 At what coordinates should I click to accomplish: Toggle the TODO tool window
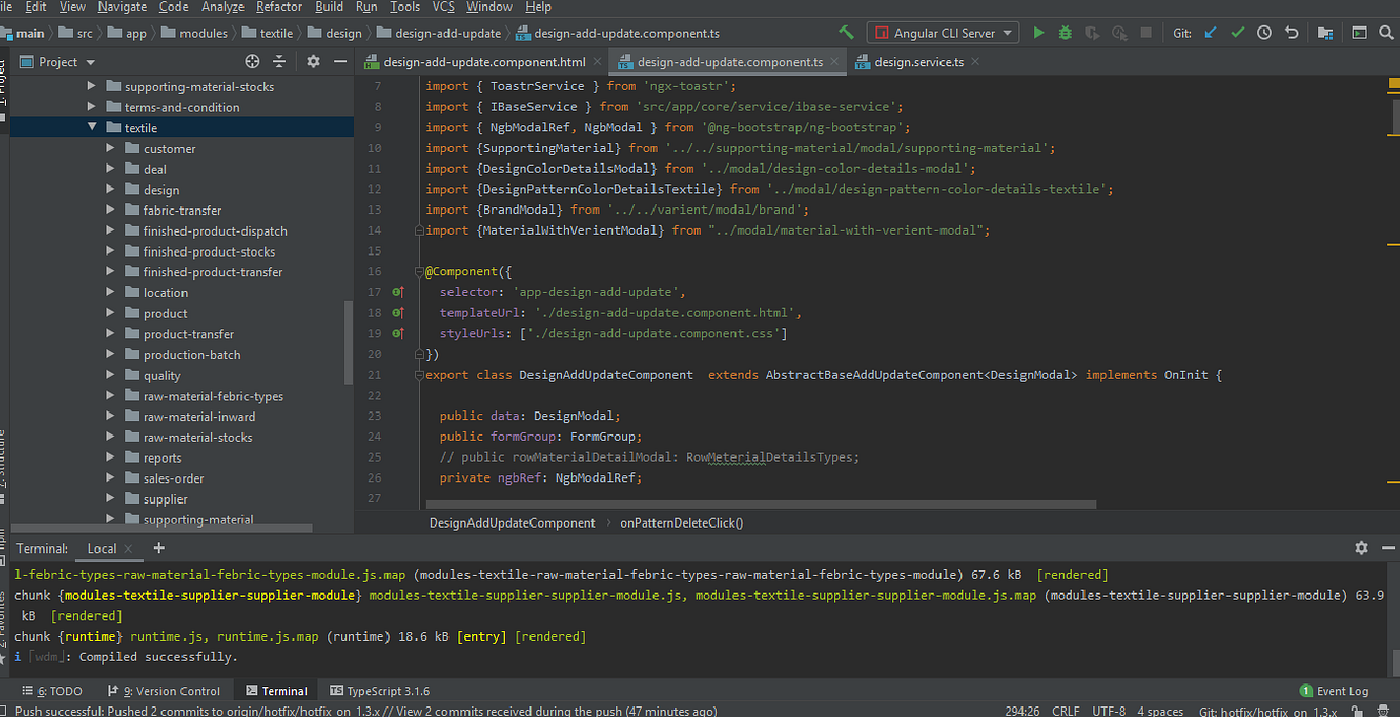tap(54, 690)
